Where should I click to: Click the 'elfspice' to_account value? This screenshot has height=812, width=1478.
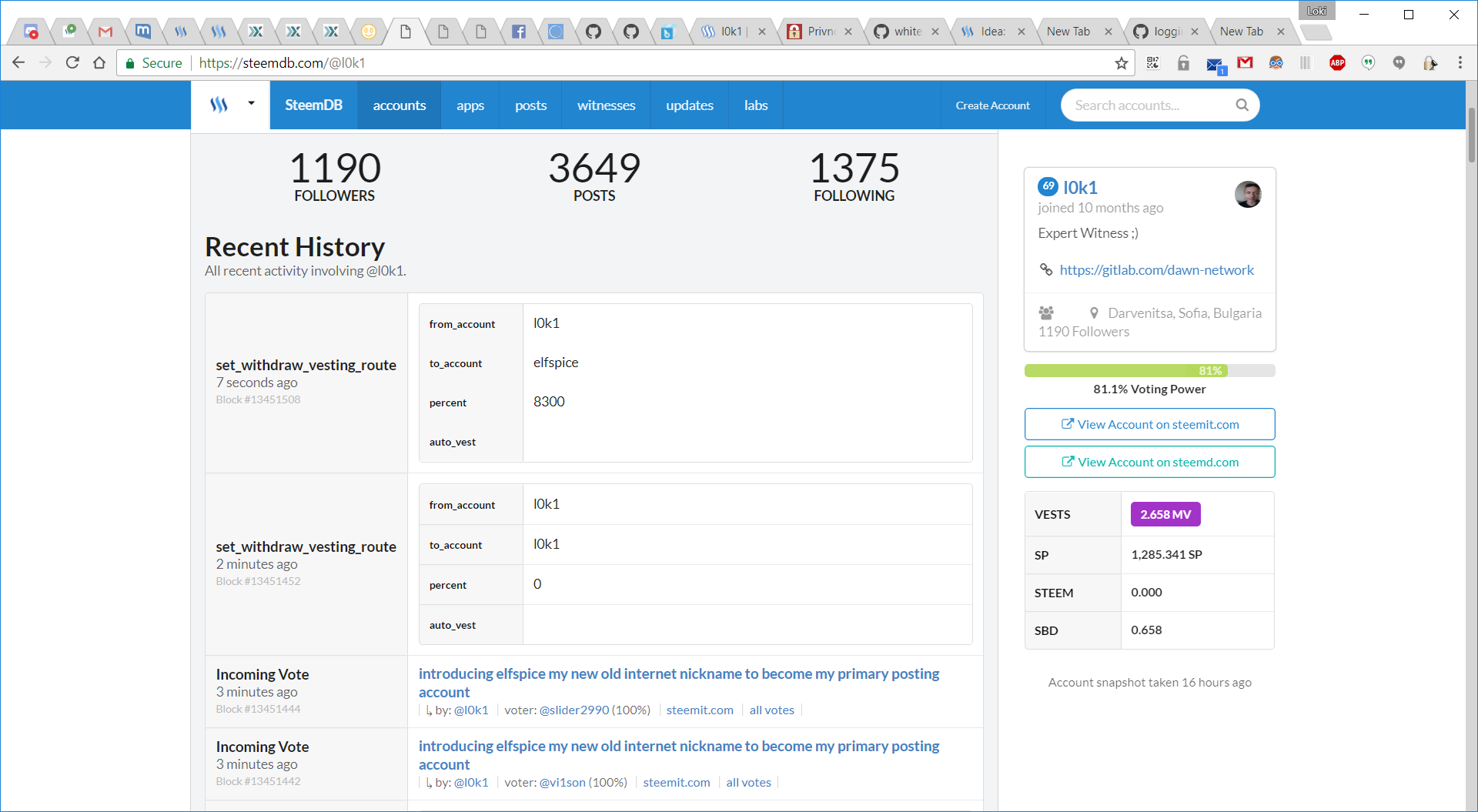pos(556,363)
